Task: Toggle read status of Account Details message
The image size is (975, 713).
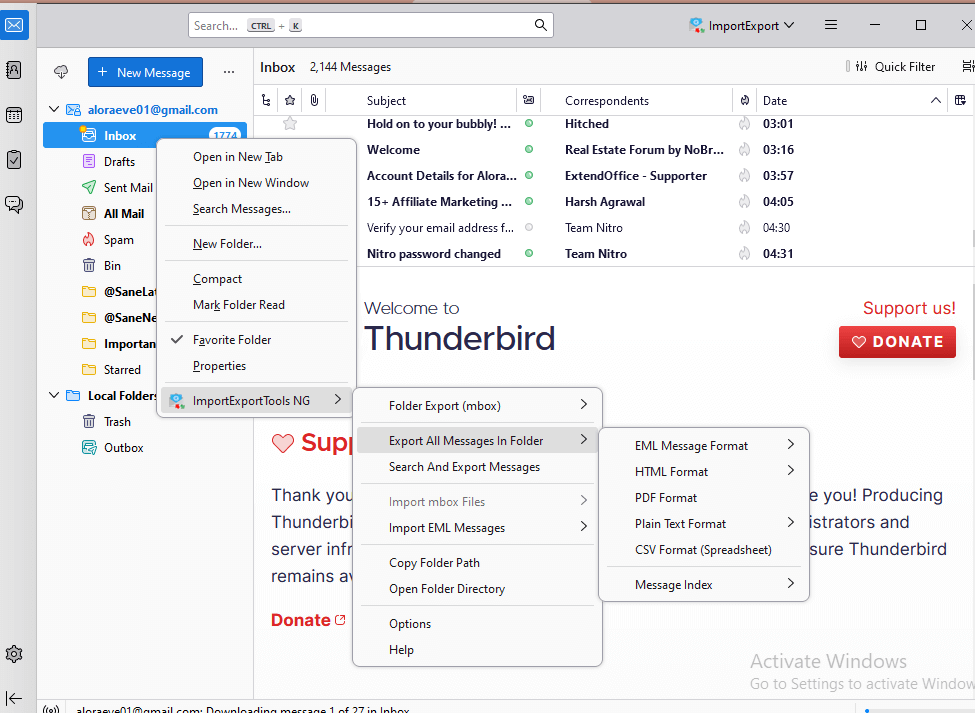Action: 529,175
